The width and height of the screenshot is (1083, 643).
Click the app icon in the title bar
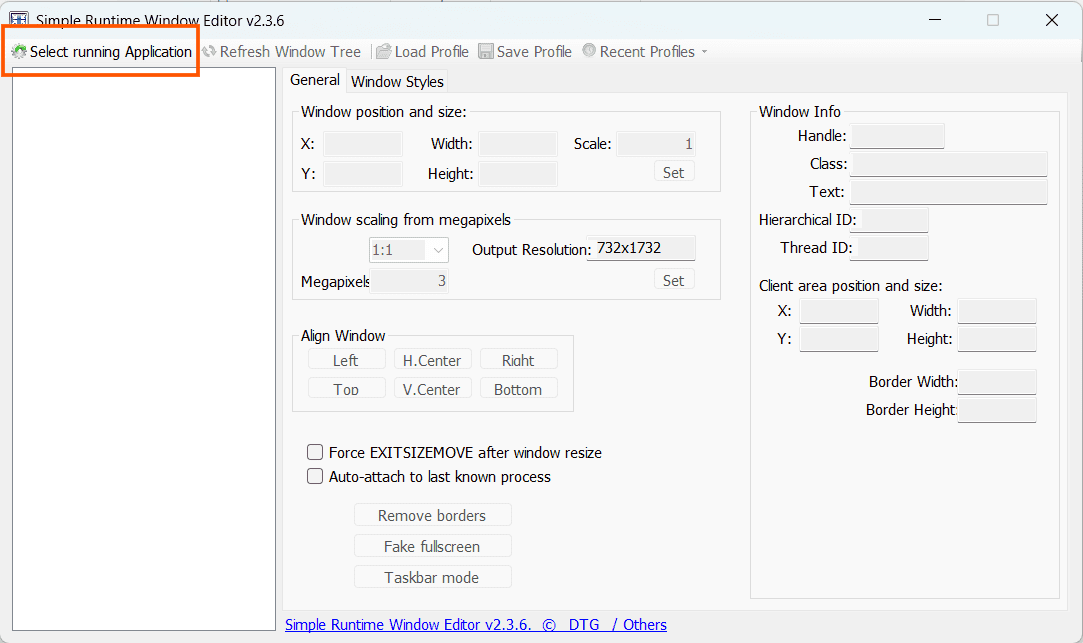pos(19,17)
